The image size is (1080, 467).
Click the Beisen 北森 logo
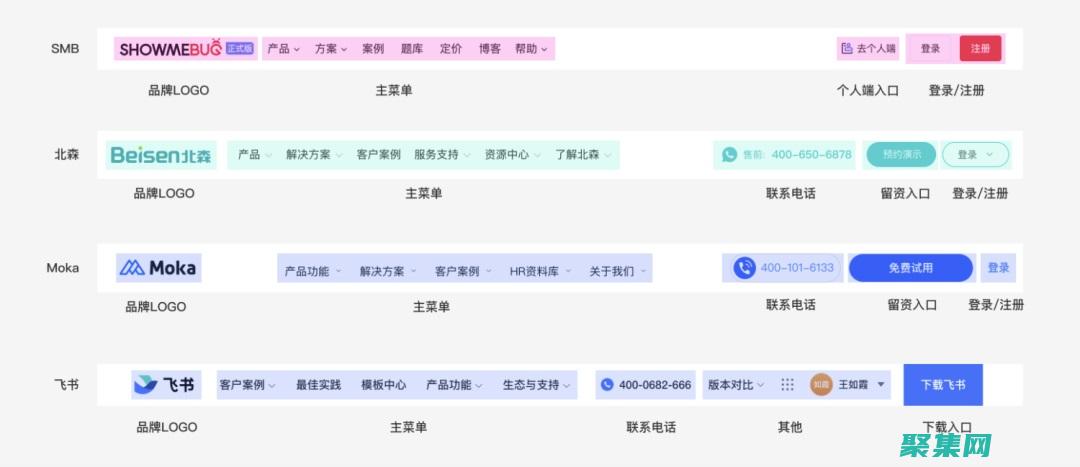pos(160,155)
